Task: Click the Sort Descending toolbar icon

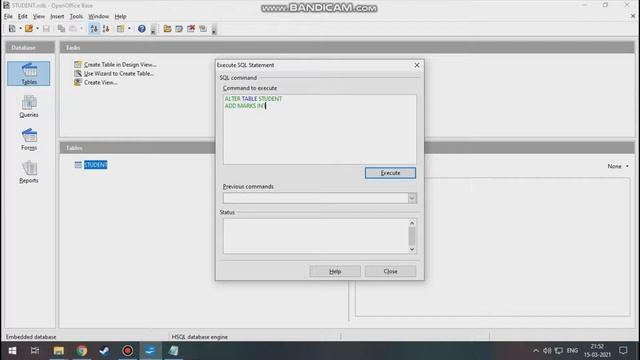Action: (x=106, y=29)
